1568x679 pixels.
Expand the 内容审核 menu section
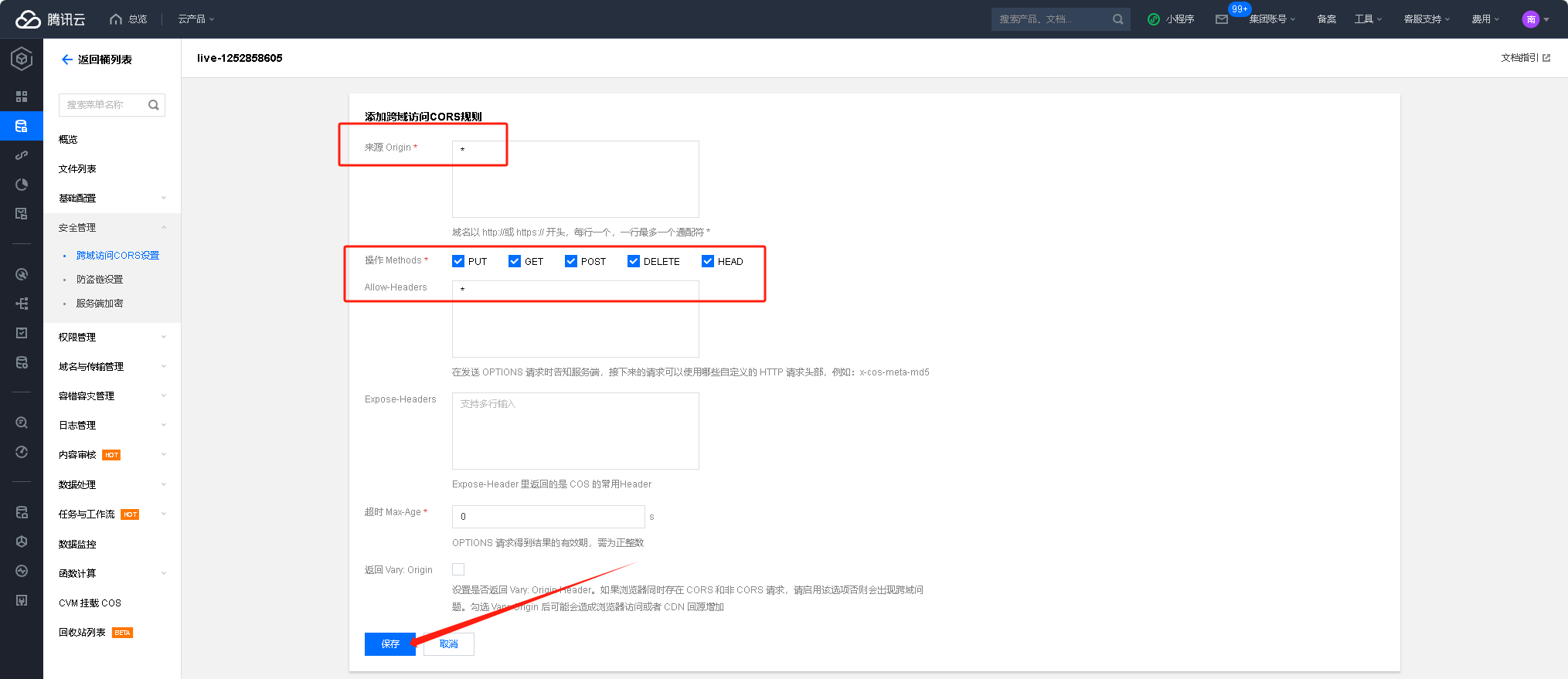click(112, 455)
